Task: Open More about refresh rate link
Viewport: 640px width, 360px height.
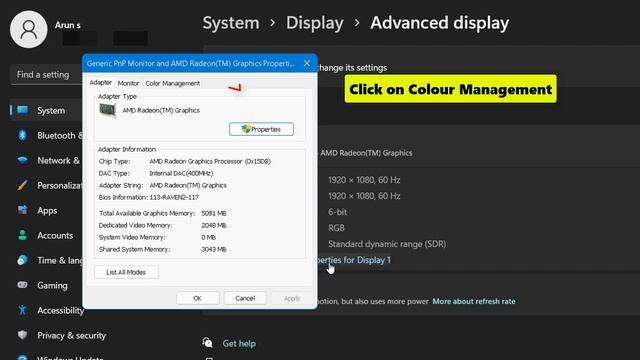Action: pyautogui.click(x=474, y=301)
